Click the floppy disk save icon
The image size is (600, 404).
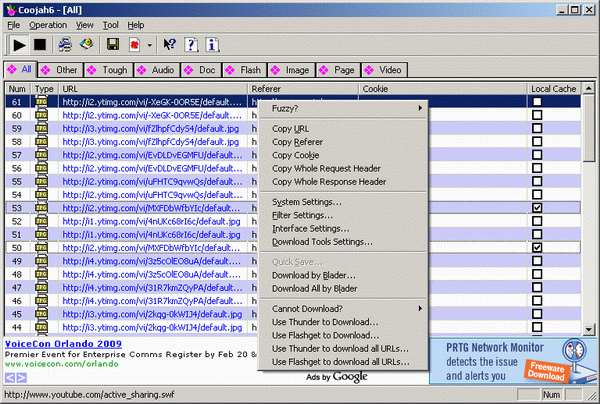[112, 45]
